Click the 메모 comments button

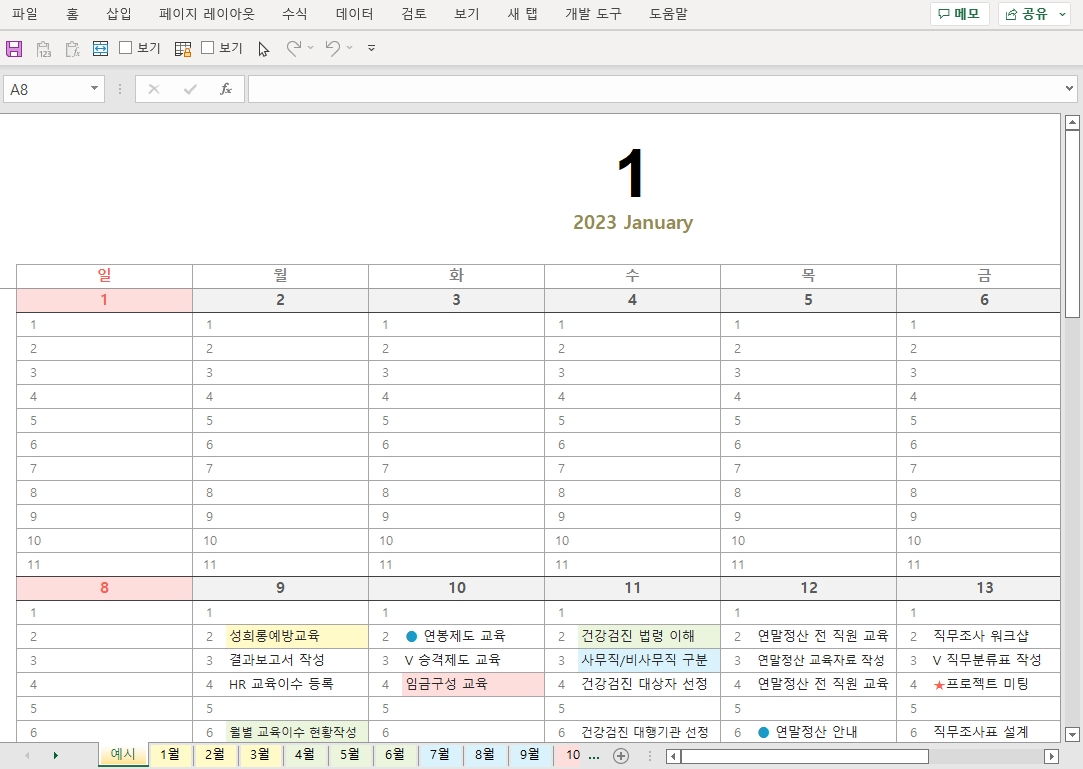(x=959, y=14)
